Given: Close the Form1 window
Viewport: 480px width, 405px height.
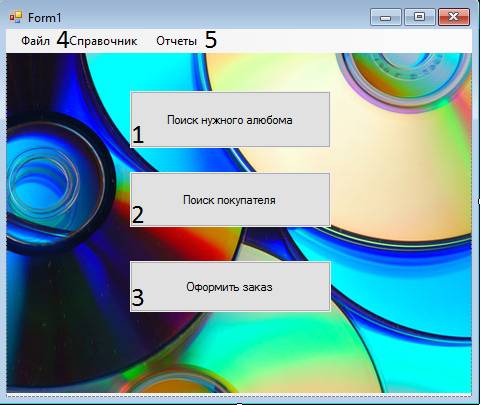Looking at the screenshot, I should tap(454, 17).
